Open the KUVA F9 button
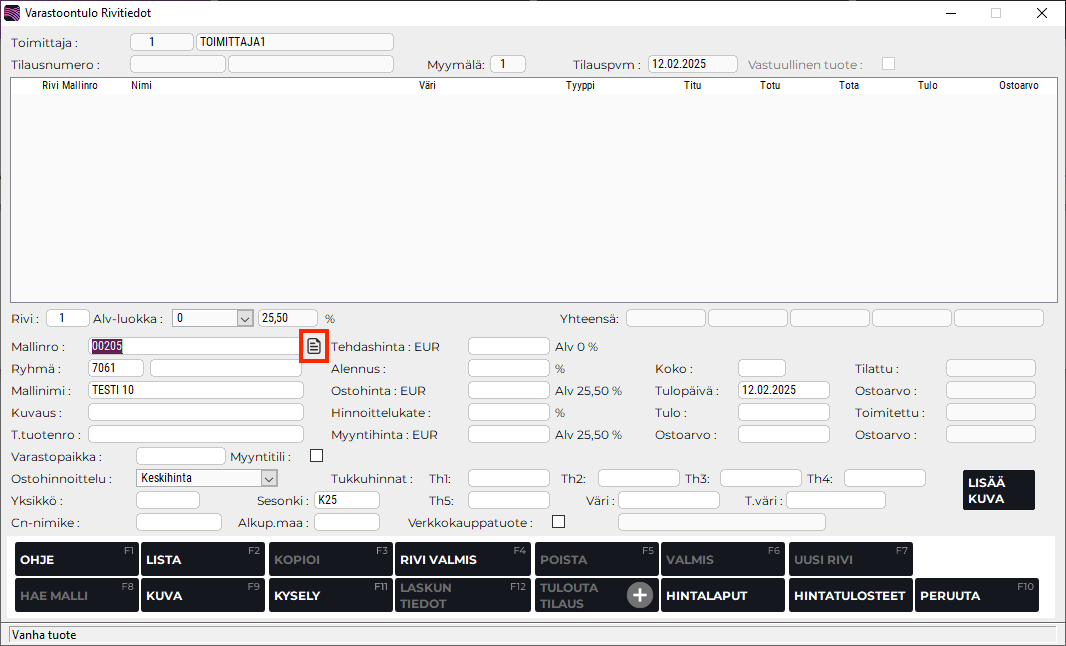Image resolution: width=1066 pixels, height=646 pixels. 202,595
